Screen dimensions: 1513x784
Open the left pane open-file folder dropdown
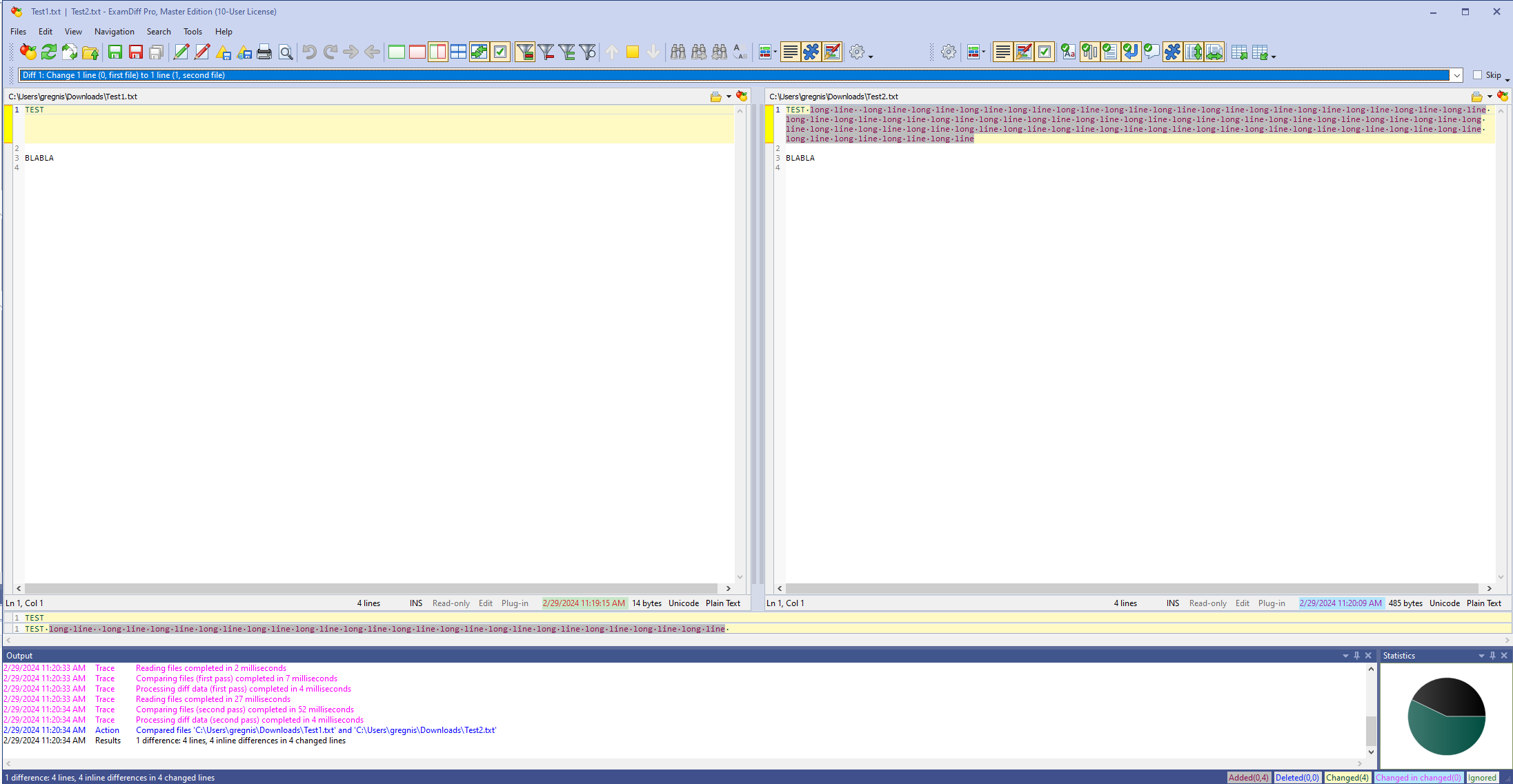pos(729,97)
